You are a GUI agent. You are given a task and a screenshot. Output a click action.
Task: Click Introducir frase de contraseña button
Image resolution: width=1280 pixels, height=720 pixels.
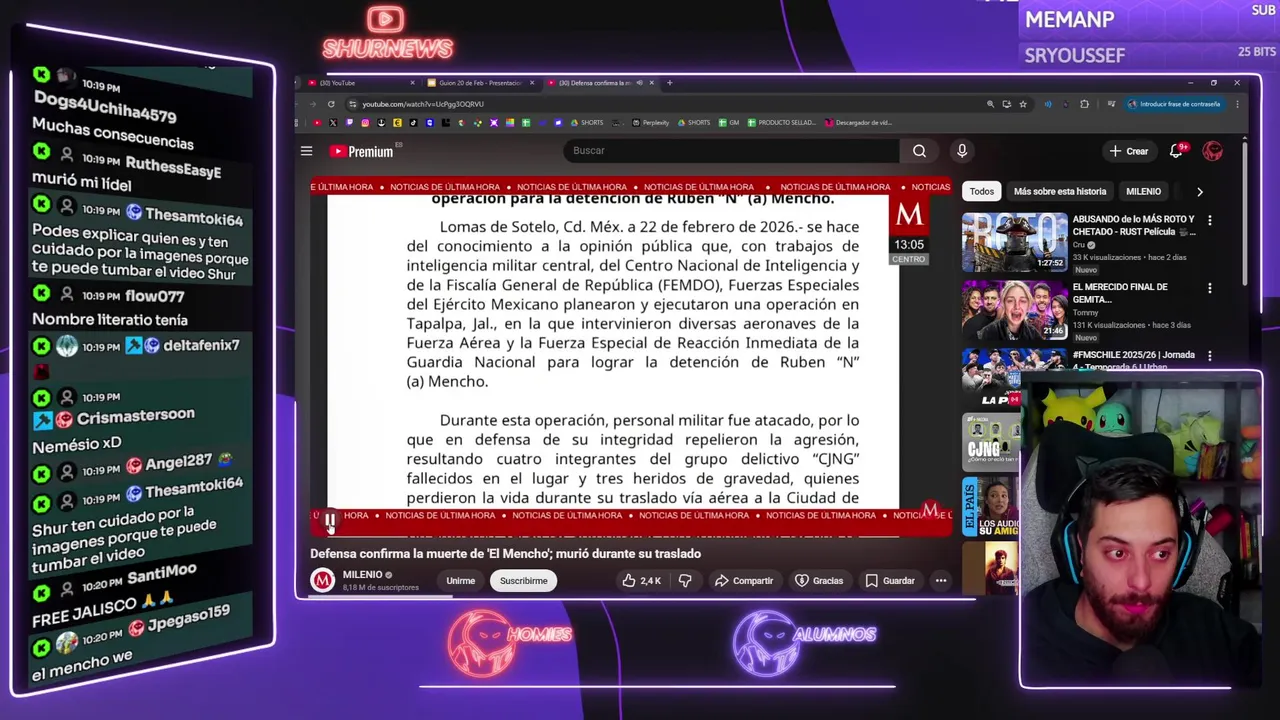tap(1175, 104)
